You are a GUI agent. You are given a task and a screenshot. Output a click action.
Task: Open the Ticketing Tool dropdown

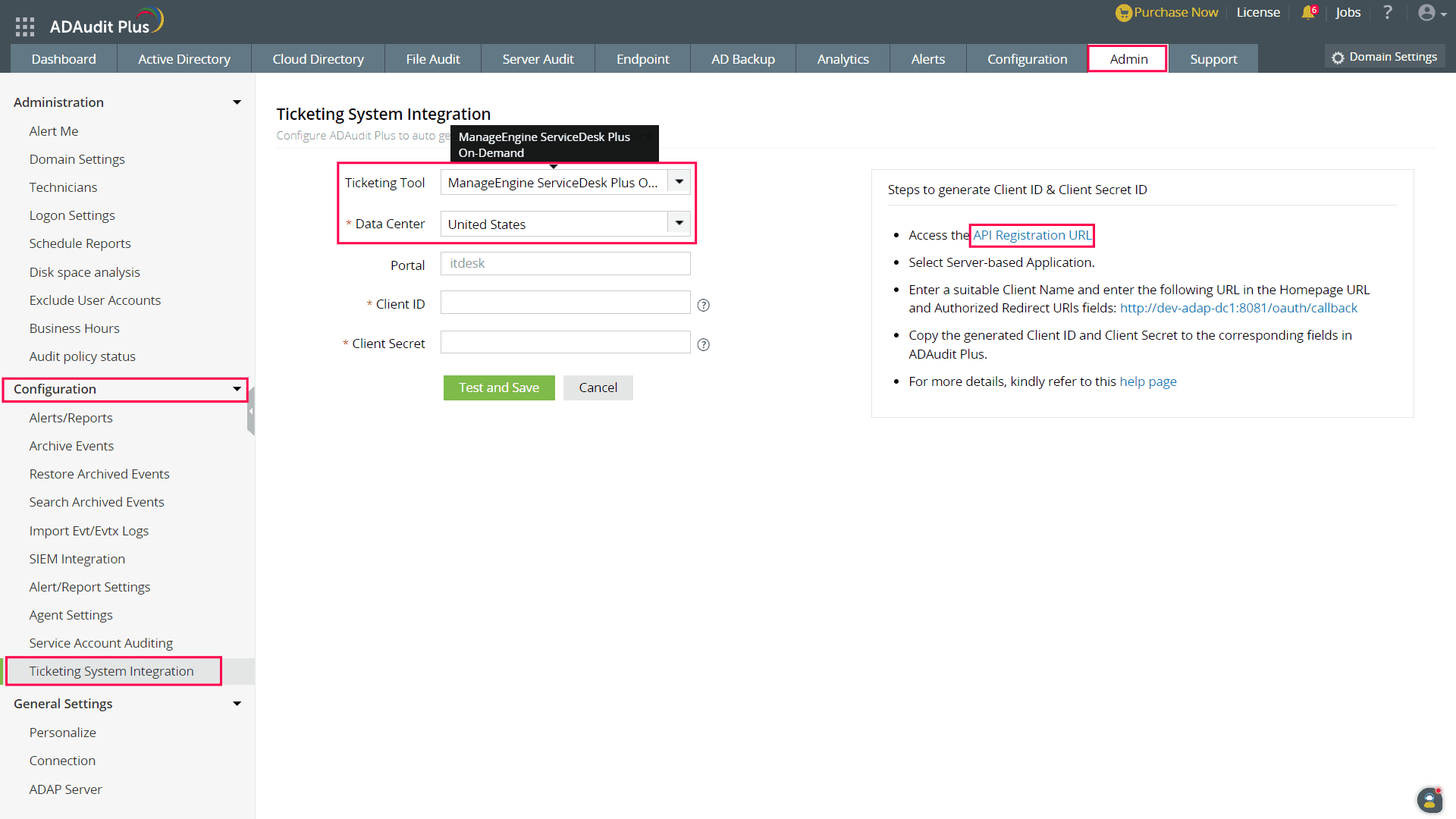(x=678, y=182)
